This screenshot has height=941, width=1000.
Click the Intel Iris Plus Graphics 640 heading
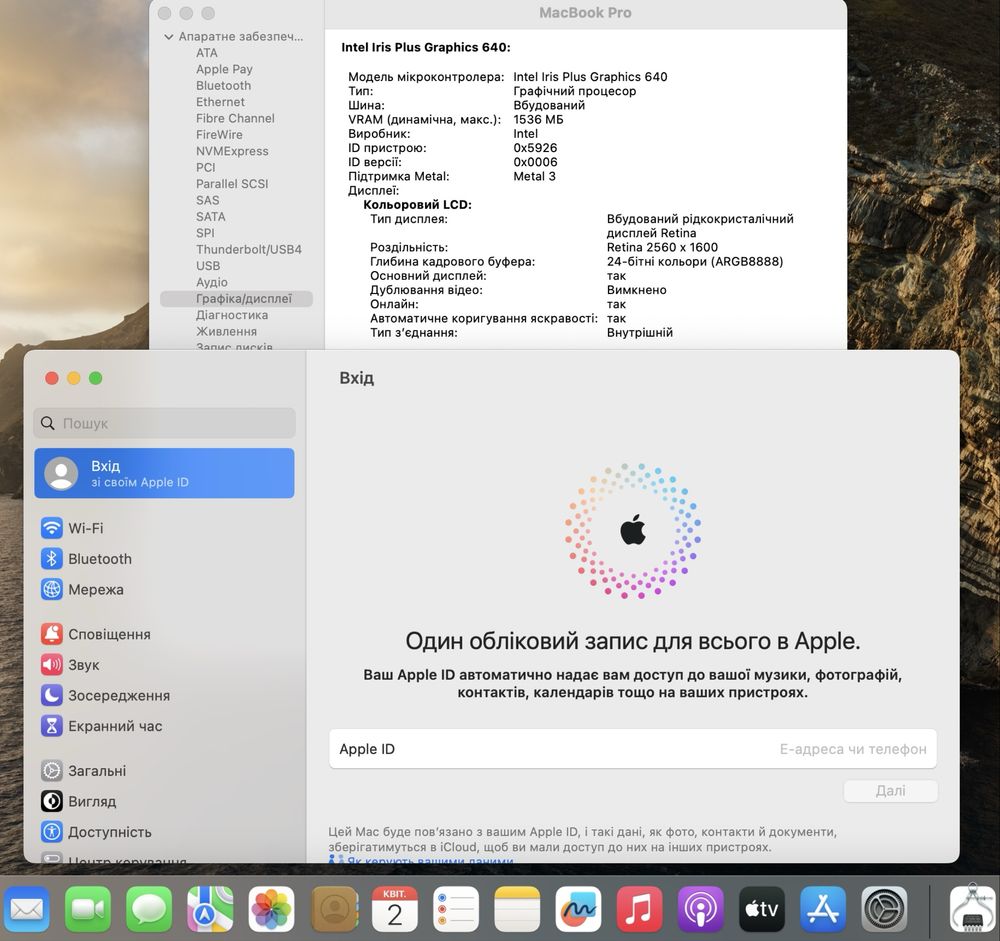[x=426, y=47]
